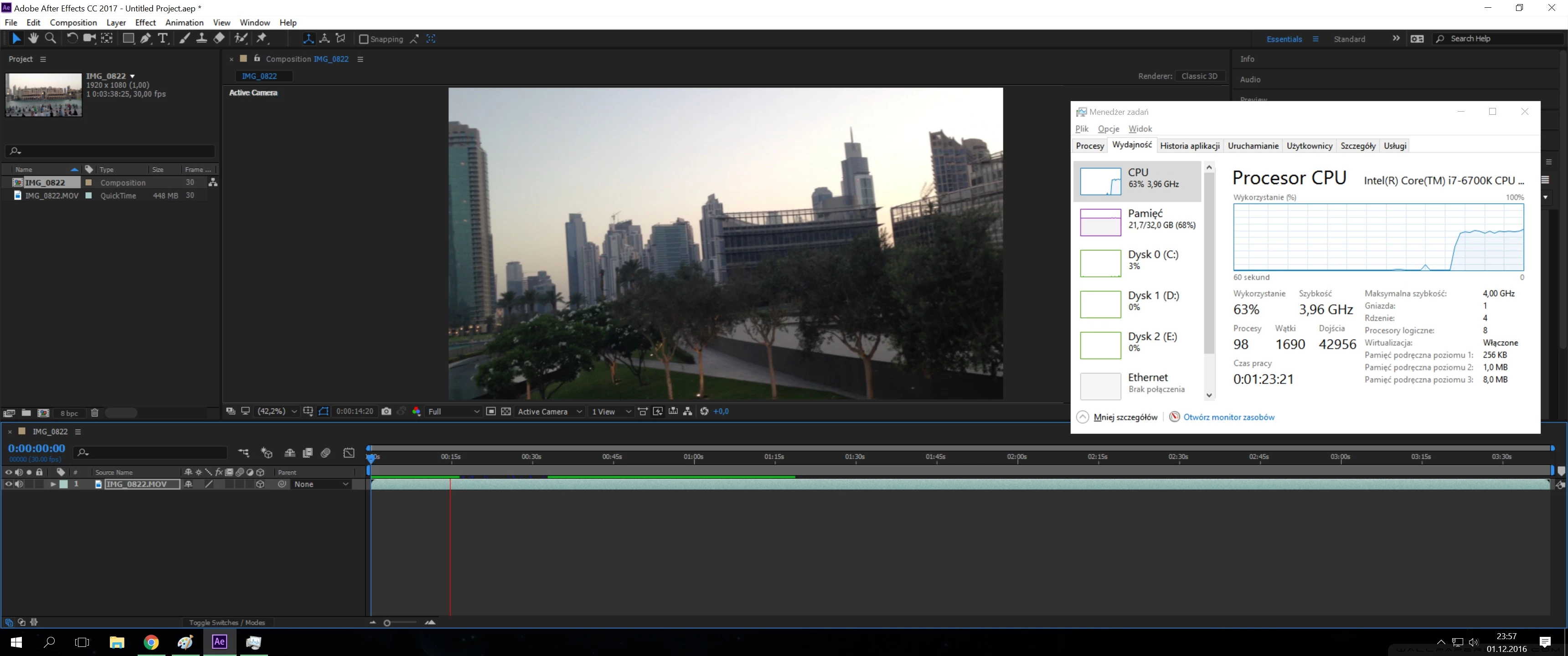Select the Zoom tool magnifier

[x=51, y=38]
